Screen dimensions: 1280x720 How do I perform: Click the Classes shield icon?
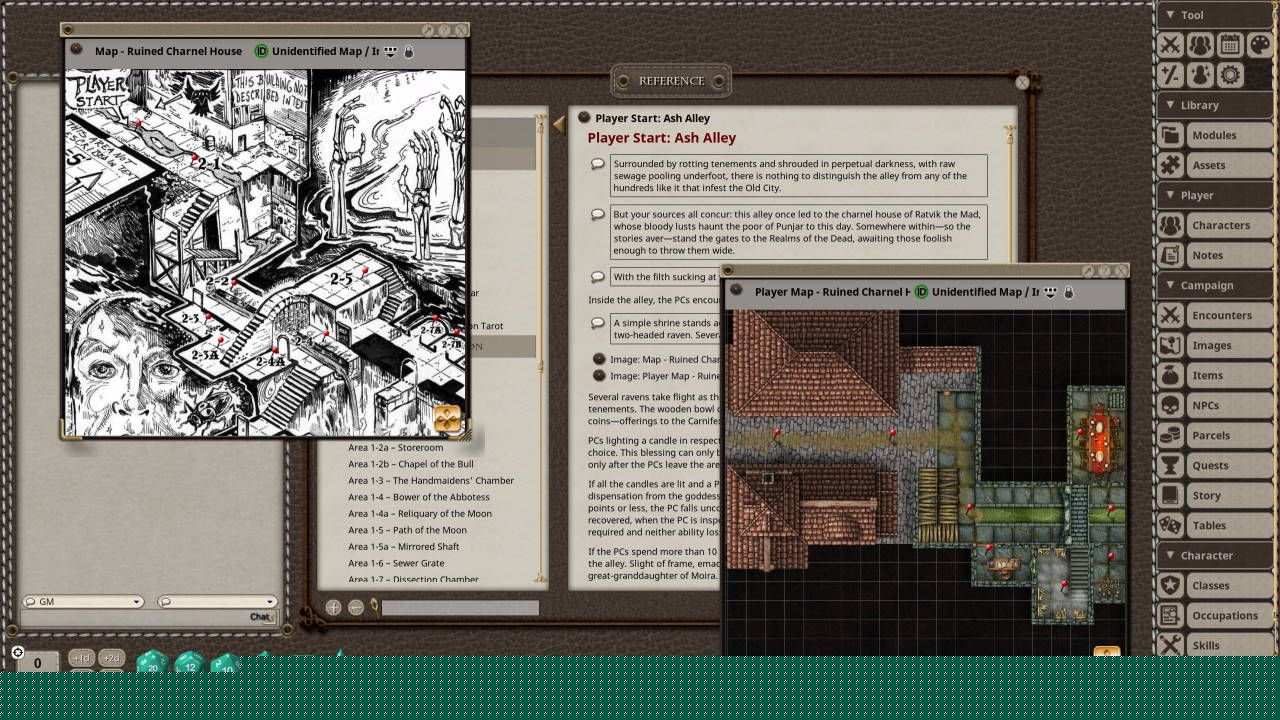(x=1170, y=585)
